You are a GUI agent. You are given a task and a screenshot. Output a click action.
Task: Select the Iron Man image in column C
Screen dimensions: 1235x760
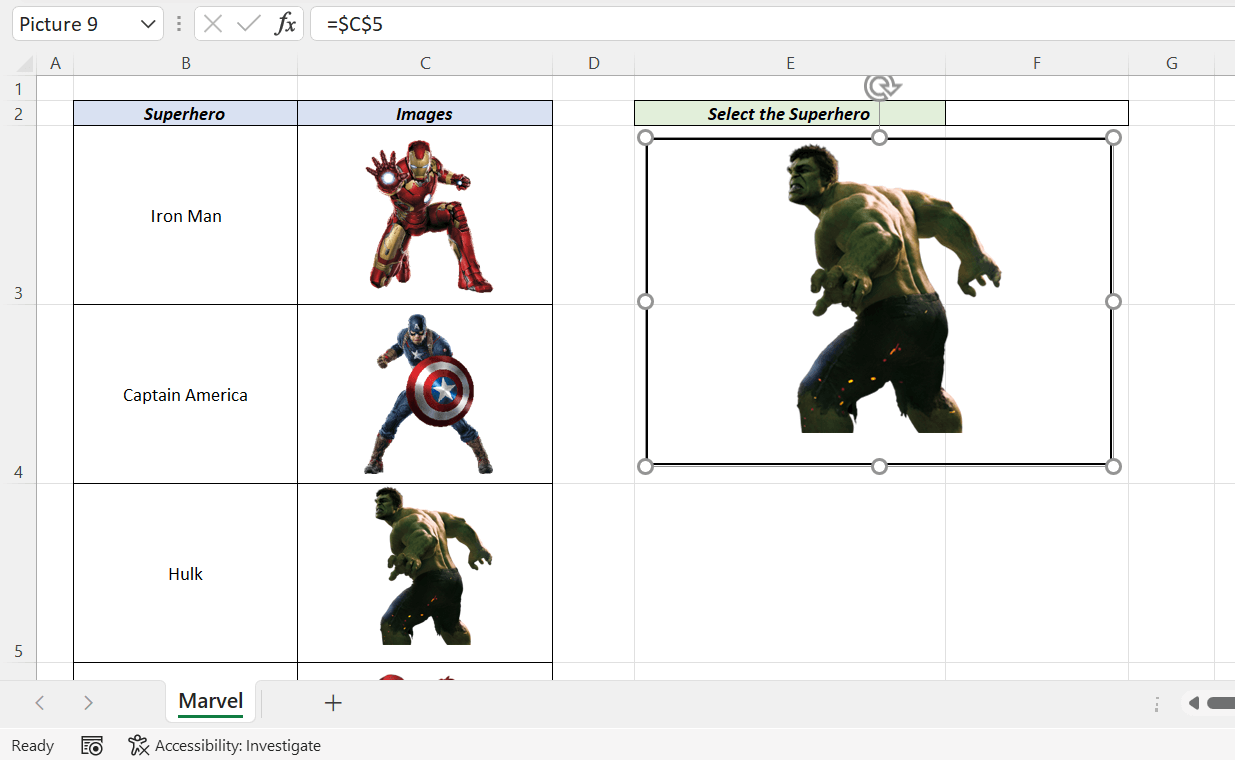pyautogui.click(x=424, y=214)
